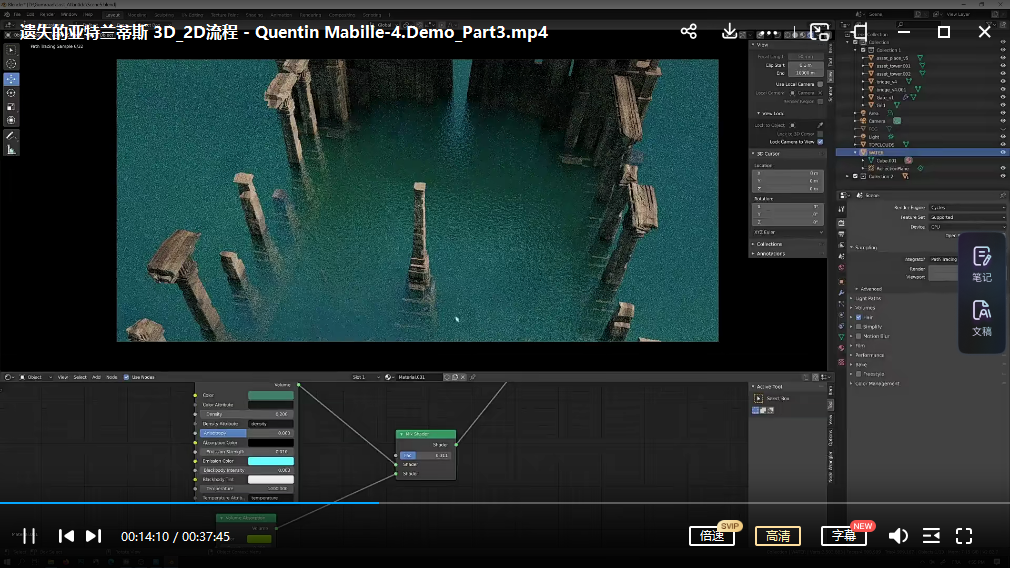
Task: Open the node editor Node menu
Action: (111, 377)
